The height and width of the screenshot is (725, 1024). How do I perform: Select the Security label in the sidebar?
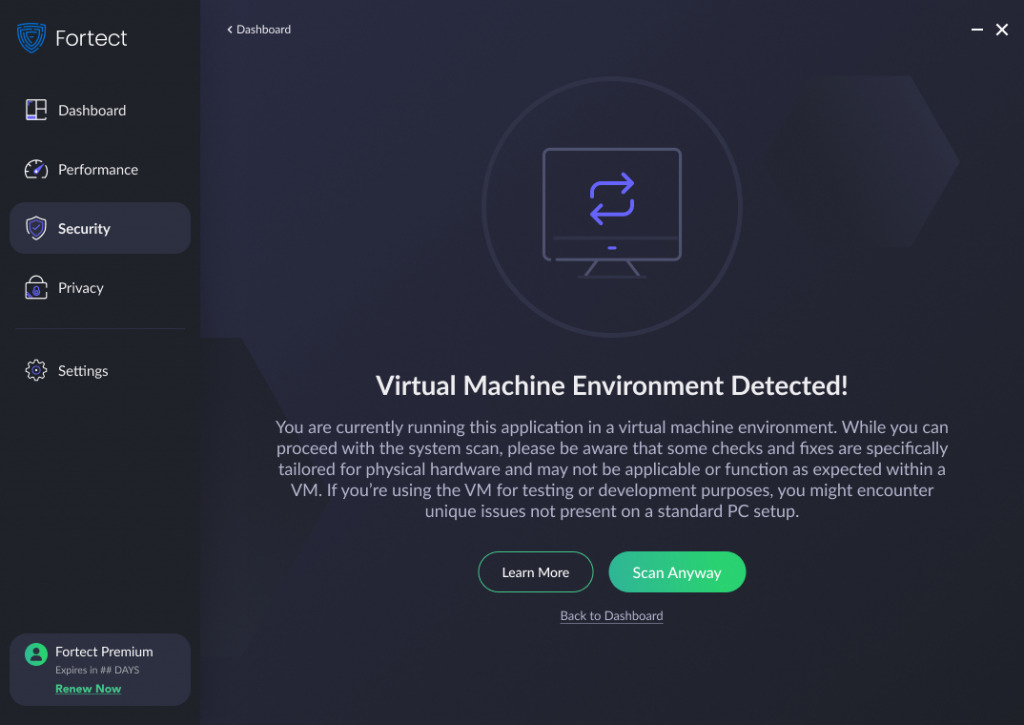(84, 229)
